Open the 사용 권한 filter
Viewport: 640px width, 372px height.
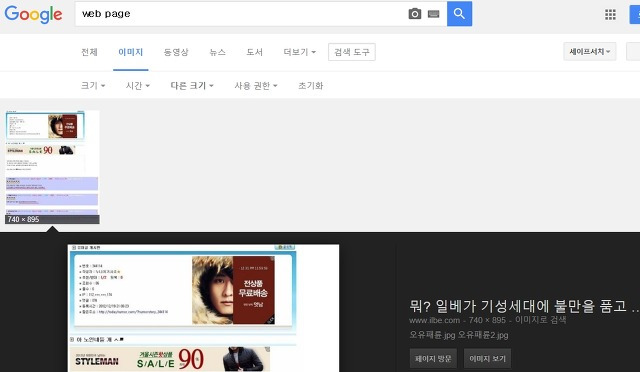(256, 86)
